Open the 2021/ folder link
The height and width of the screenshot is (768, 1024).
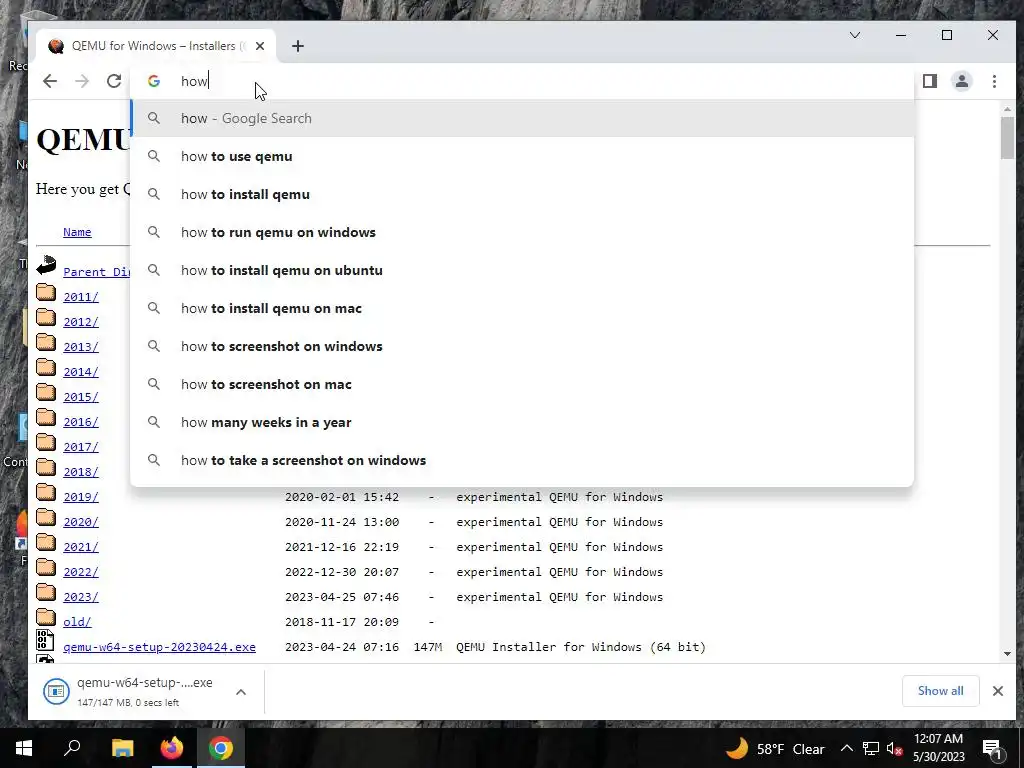[x=81, y=547]
